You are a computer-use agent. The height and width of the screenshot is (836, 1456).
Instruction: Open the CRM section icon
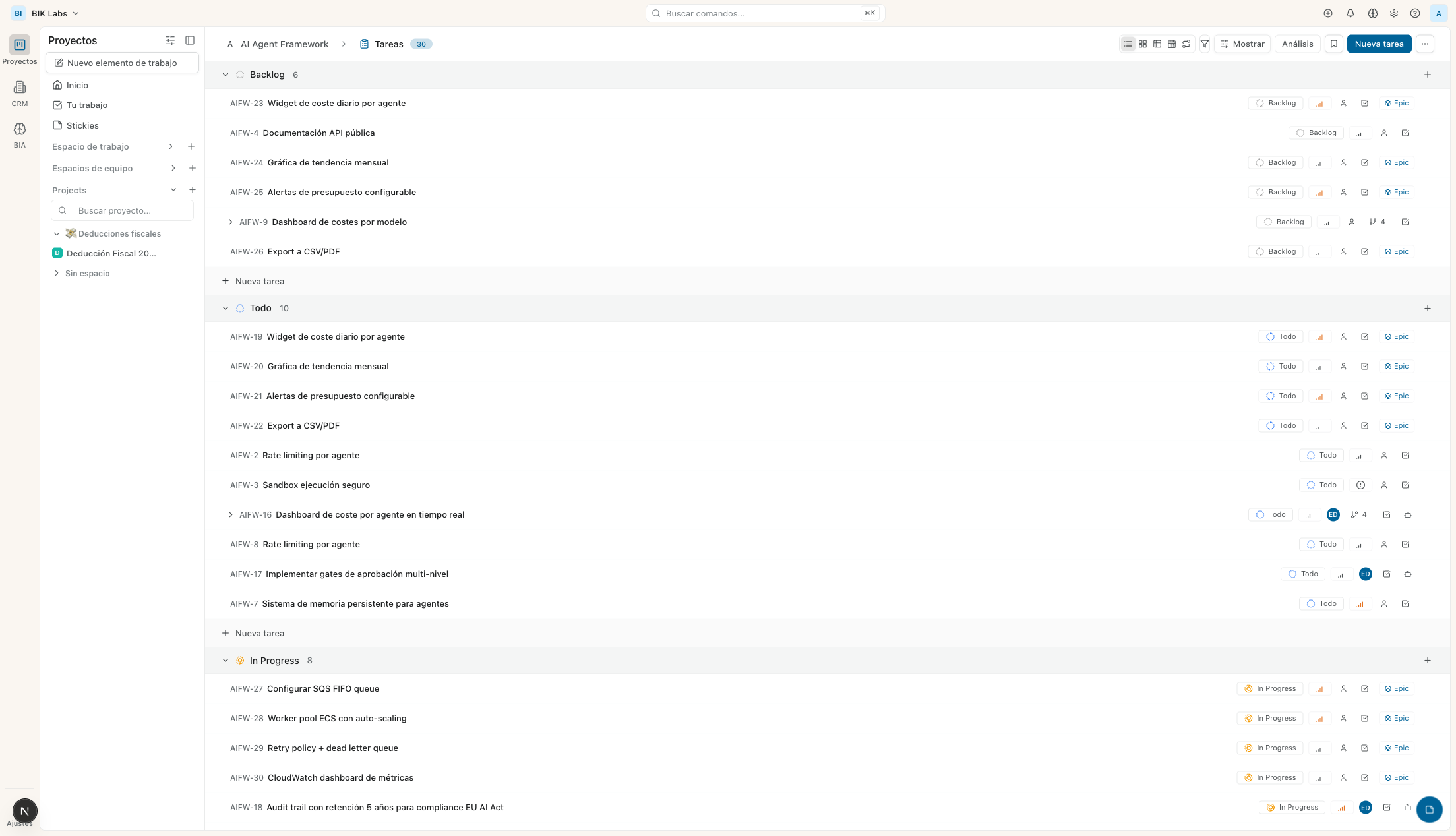pos(20,88)
